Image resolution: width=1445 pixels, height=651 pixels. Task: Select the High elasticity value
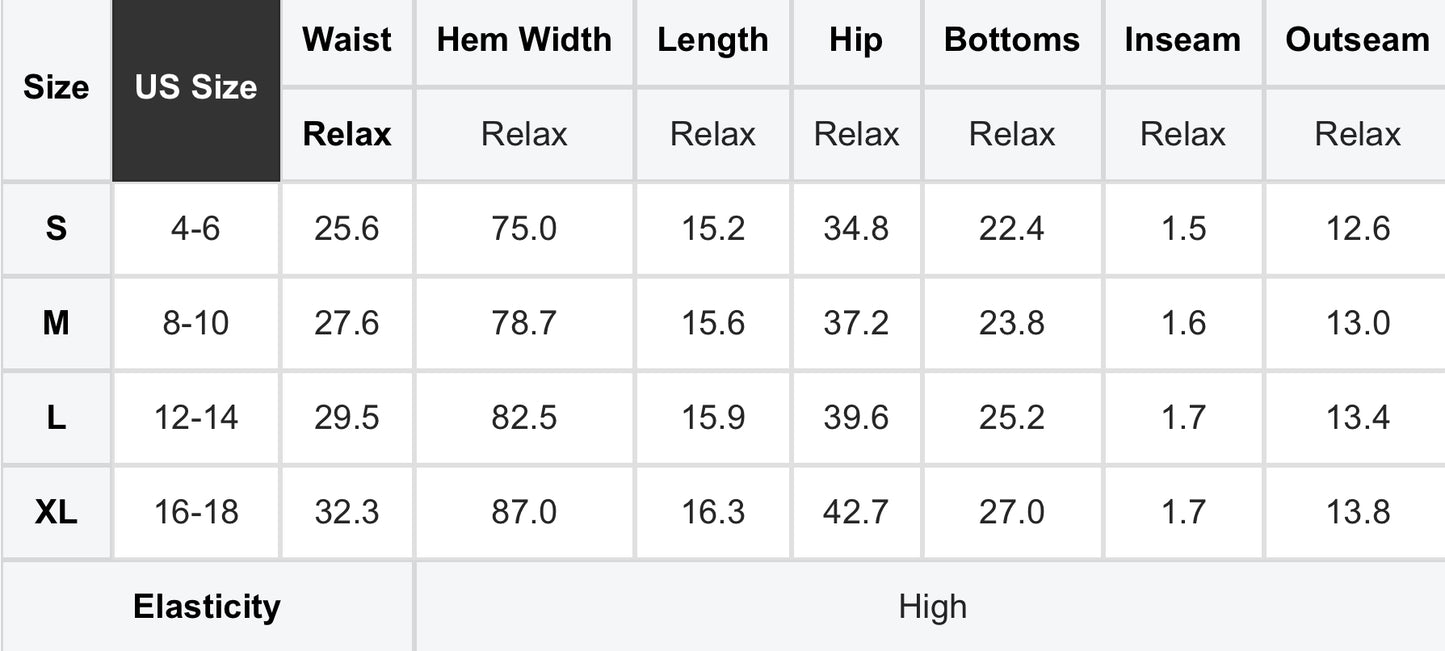click(x=931, y=607)
